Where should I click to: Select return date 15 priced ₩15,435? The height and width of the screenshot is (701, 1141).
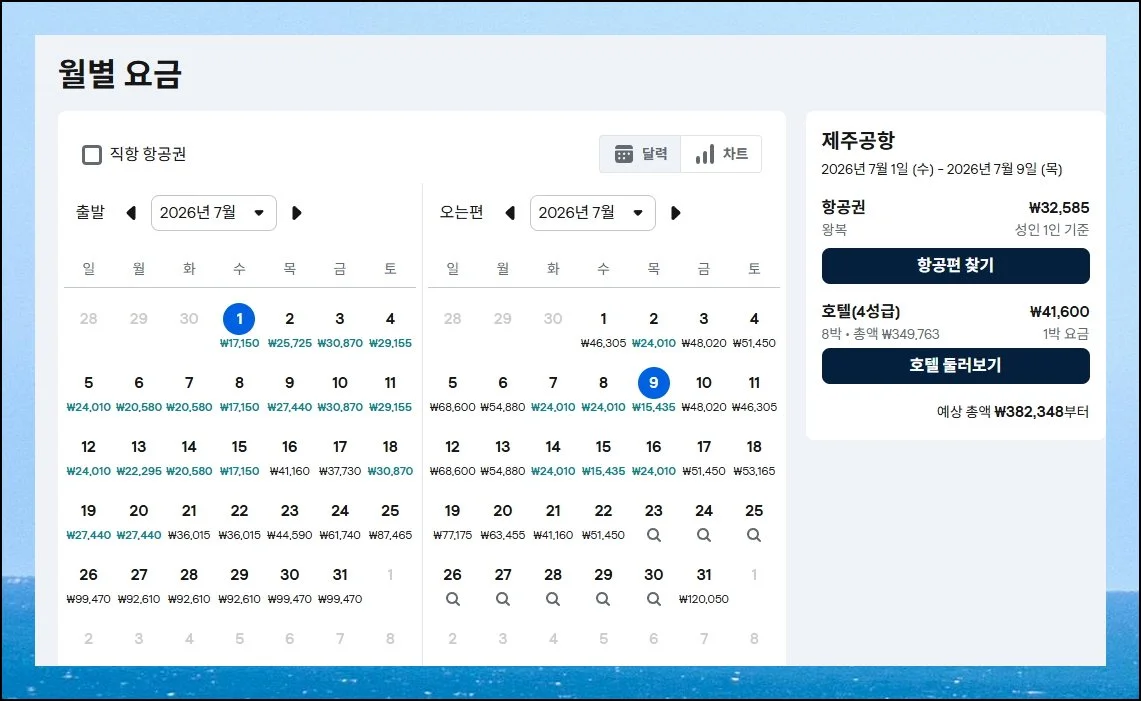click(x=603, y=455)
